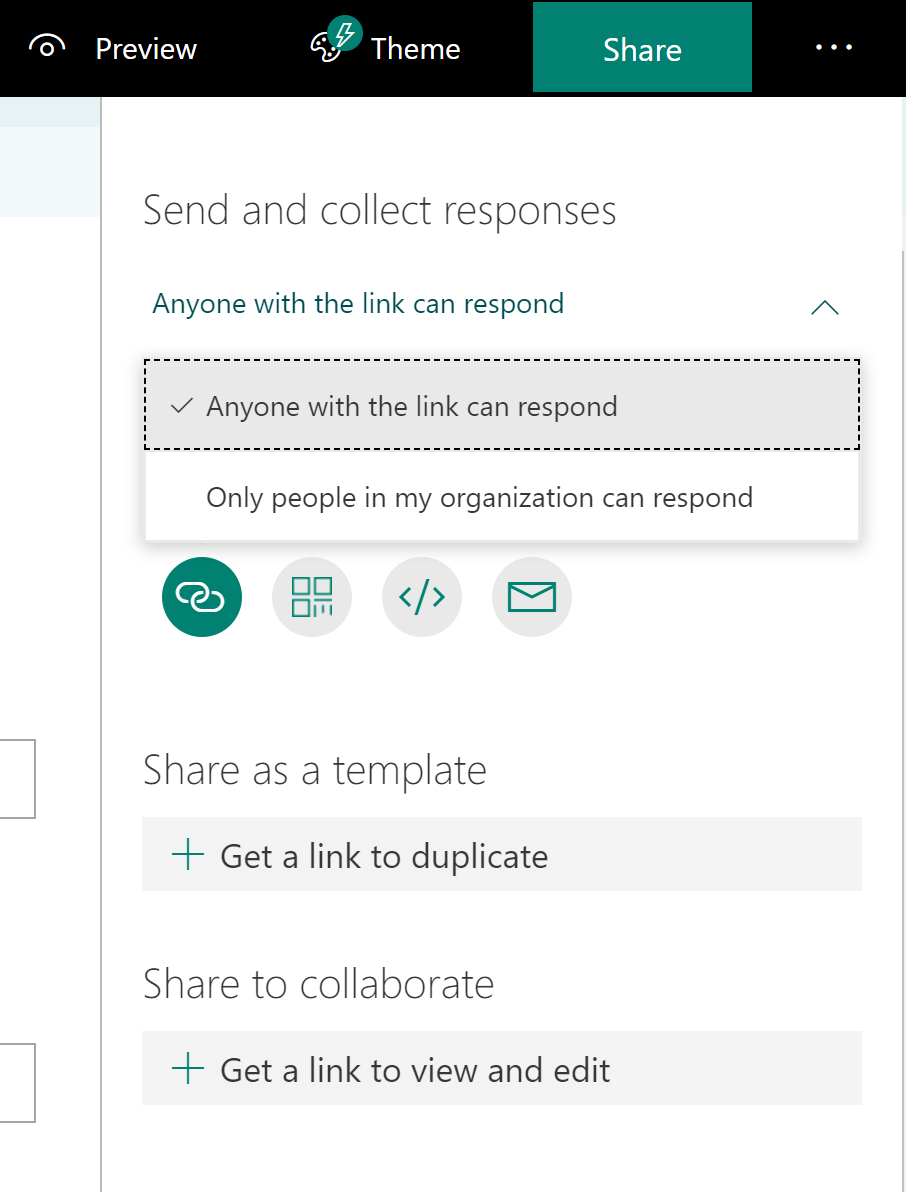Viewport: 906px width, 1192px height.
Task: Click Get a link to duplicate
Action: pyautogui.click(x=502, y=854)
